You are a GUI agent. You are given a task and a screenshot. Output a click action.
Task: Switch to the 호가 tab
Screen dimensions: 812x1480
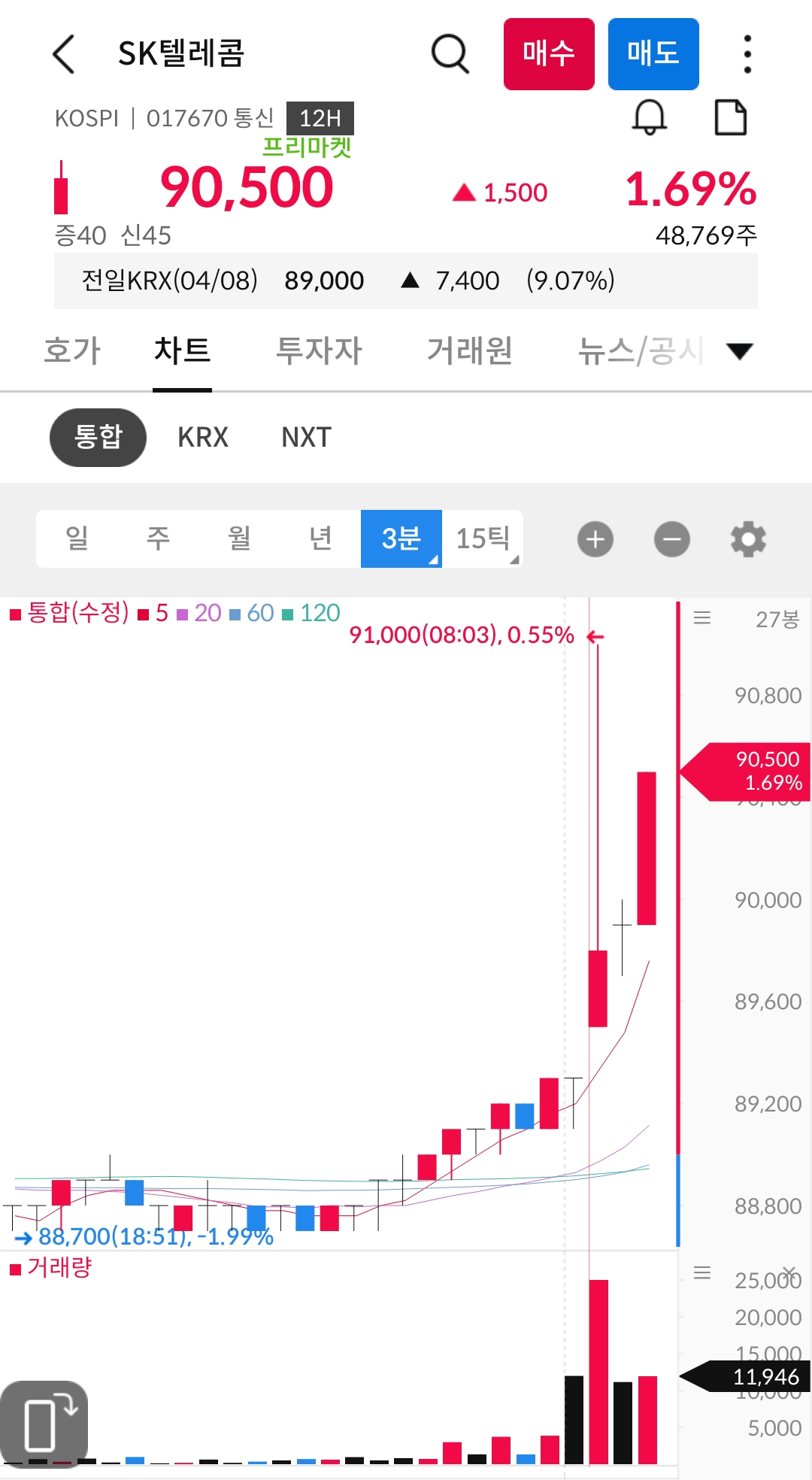click(x=72, y=350)
